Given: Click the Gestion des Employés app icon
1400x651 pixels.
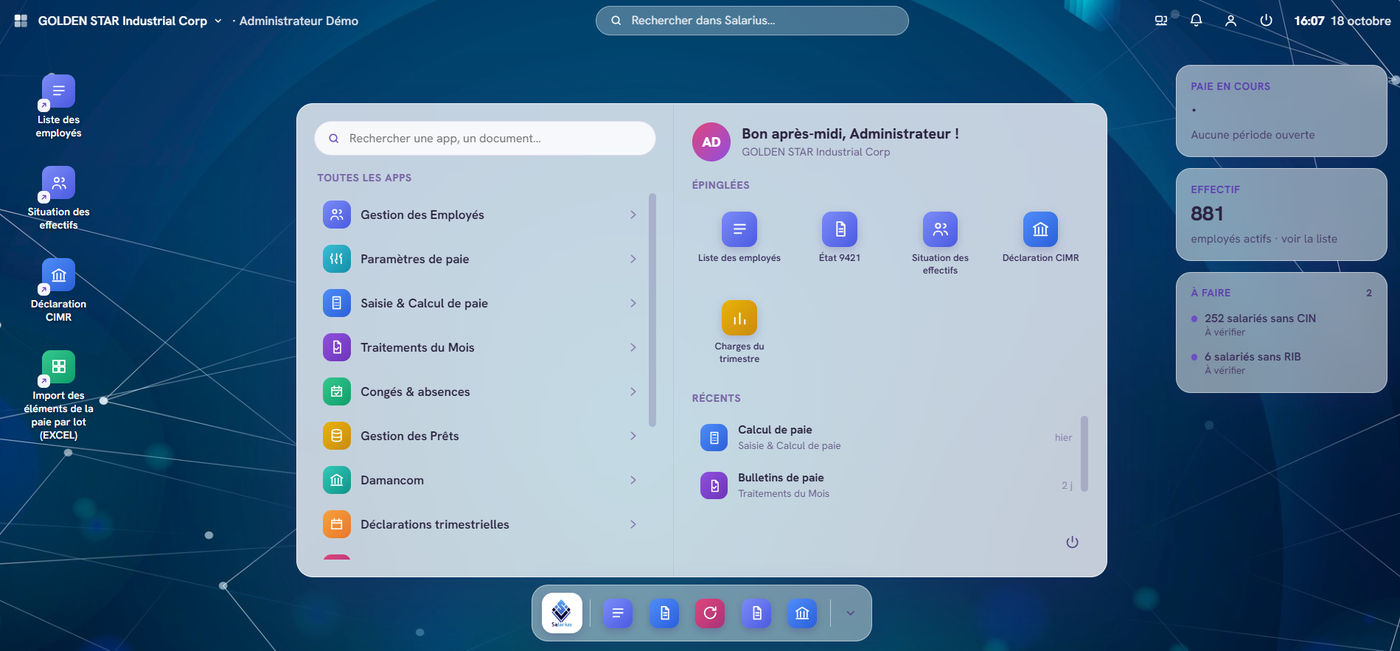Looking at the screenshot, I should (337, 215).
